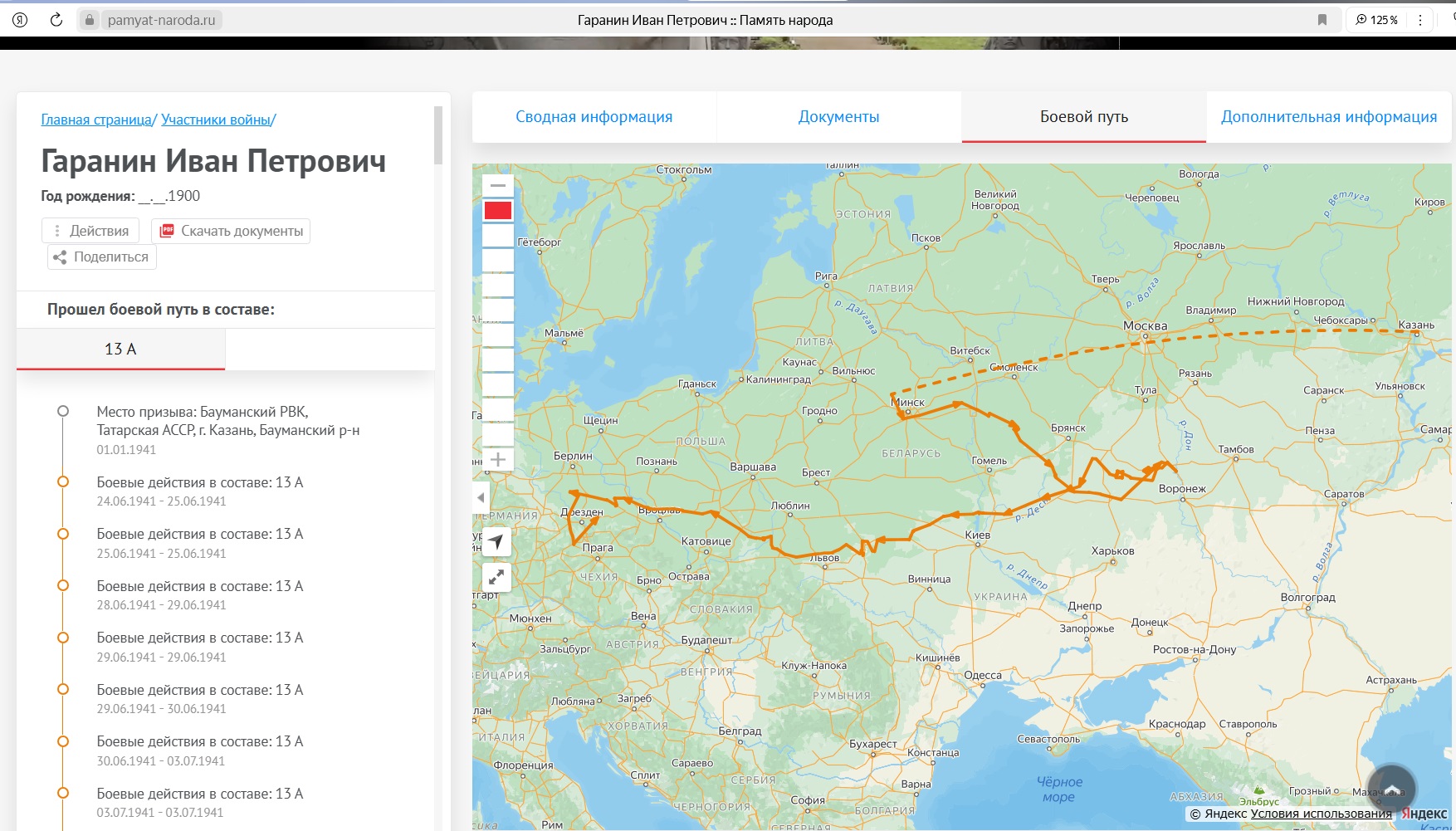The width and height of the screenshot is (1456, 831).
Task: Bookmark this page with the bookmark icon
Action: 1322,20
